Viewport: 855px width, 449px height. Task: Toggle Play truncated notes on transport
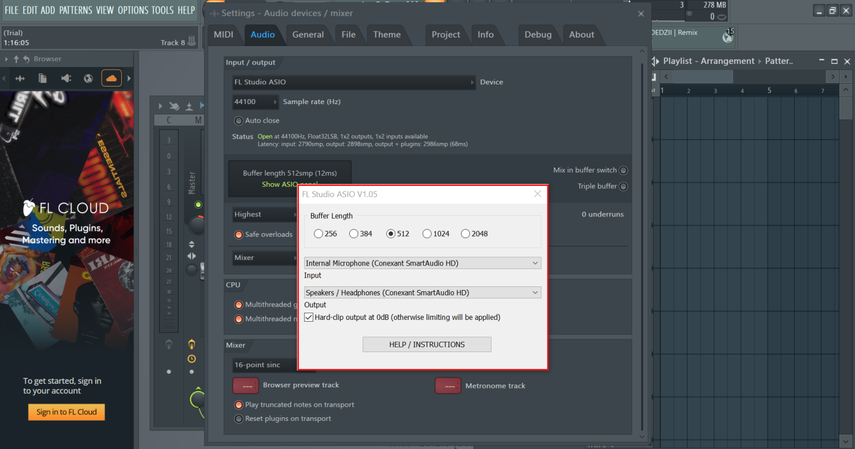(238, 405)
